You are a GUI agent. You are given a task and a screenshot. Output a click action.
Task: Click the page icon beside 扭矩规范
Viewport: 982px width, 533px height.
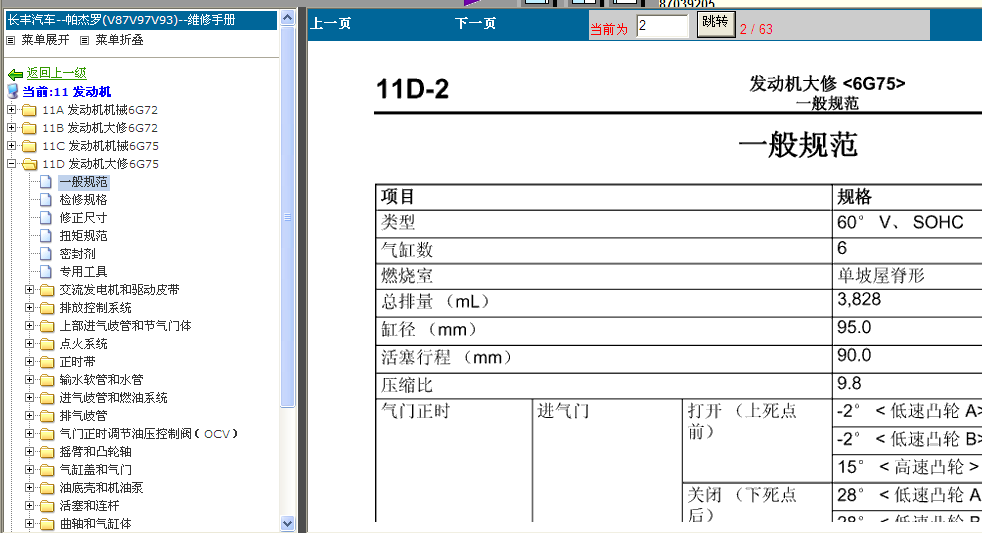point(46,236)
